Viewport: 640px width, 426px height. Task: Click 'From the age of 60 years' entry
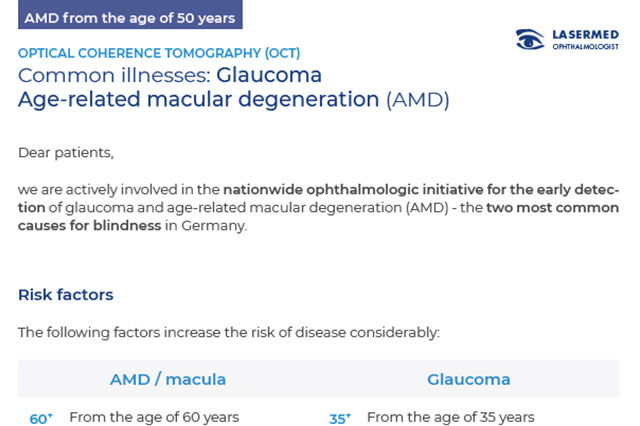154,417
